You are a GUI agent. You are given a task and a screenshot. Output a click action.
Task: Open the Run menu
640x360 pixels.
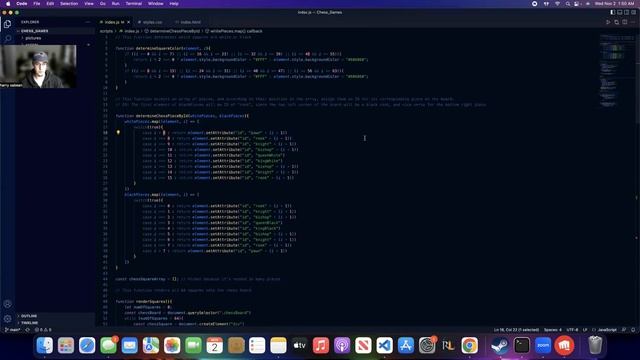[x=116, y=4]
